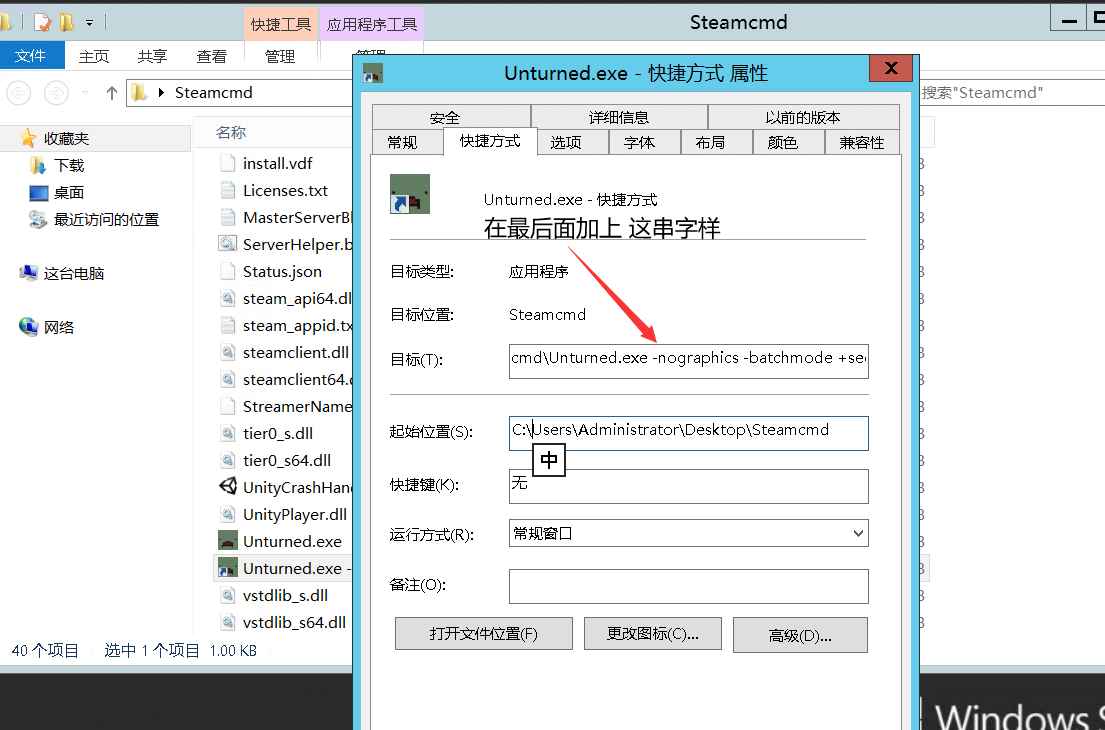This screenshot has height=730, width=1105.
Task: Click the 快捷键(K) input field
Action: tap(689, 486)
